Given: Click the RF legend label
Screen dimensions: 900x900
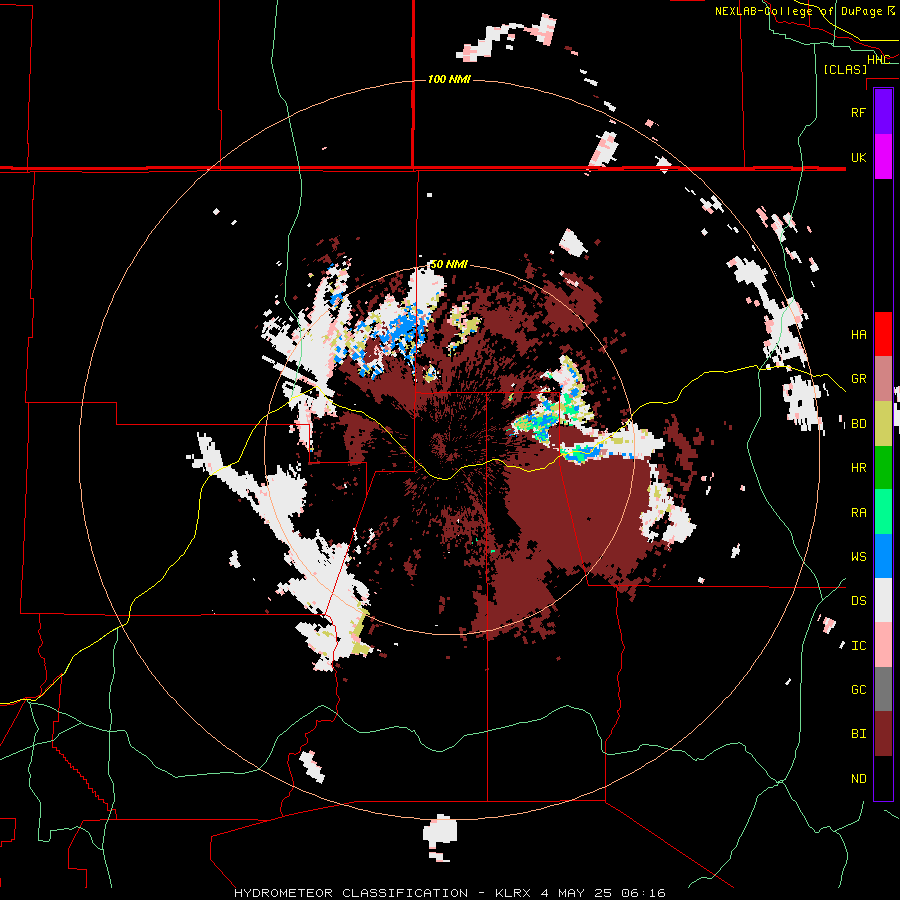Looking at the screenshot, I should 858,112.
